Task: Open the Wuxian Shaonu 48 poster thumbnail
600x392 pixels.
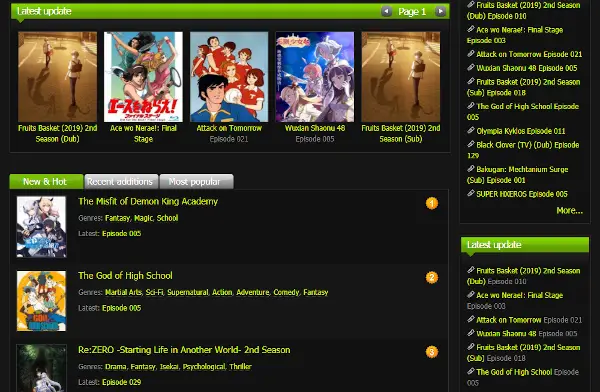Action: (x=315, y=77)
